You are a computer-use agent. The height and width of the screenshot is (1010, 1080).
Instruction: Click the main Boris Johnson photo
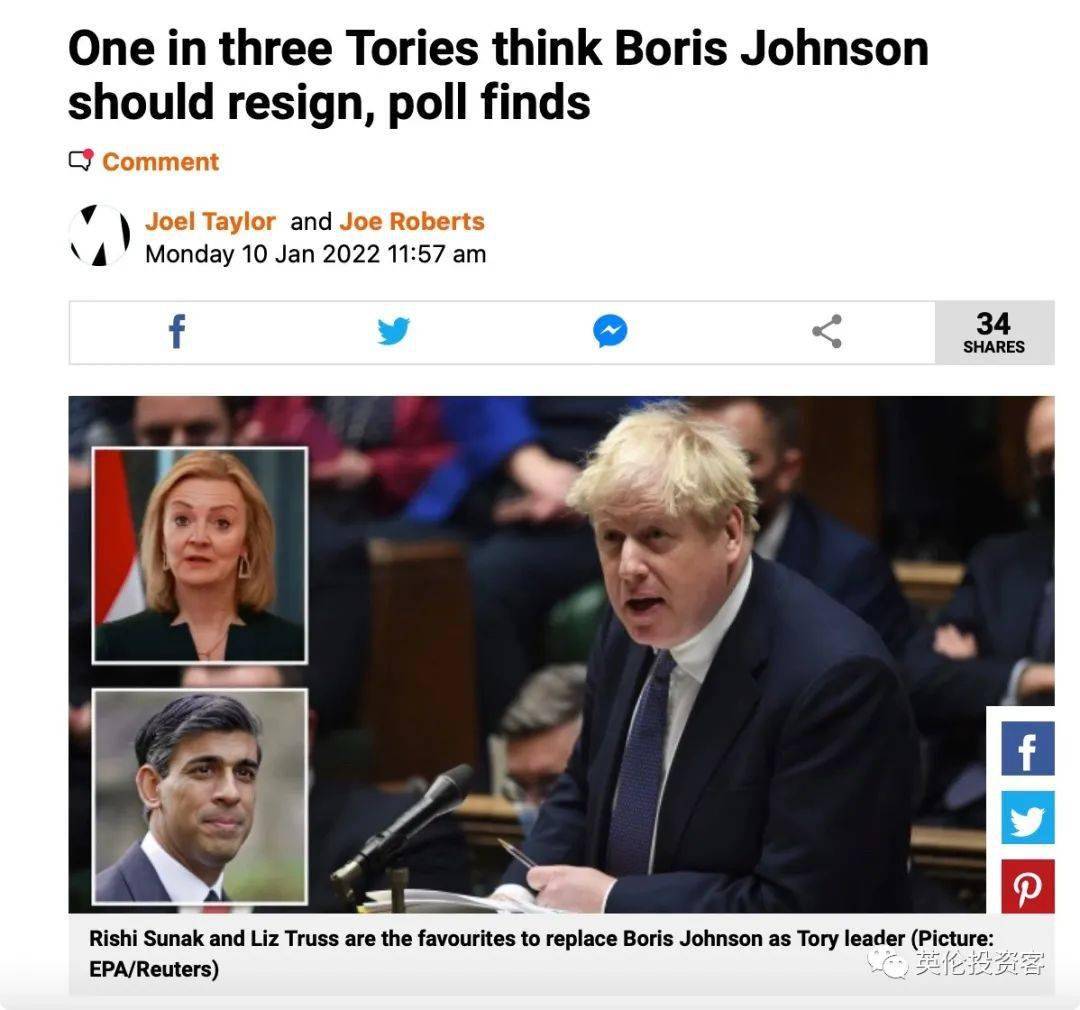click(682, 655)
